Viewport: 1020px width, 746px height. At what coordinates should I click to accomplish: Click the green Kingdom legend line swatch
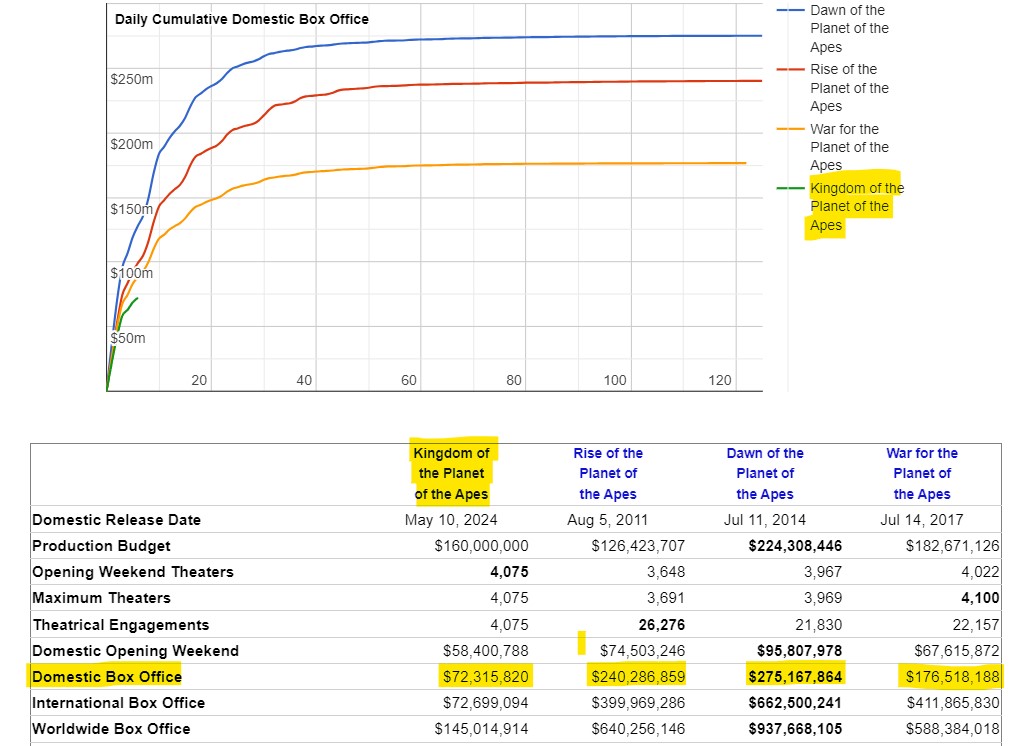point(790,188)
